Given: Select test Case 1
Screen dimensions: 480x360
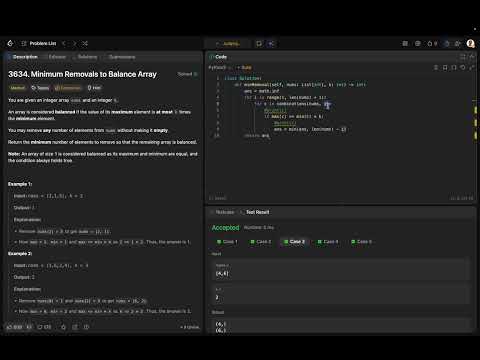Looking at the screenshot, I should click(x=227, y=242).
